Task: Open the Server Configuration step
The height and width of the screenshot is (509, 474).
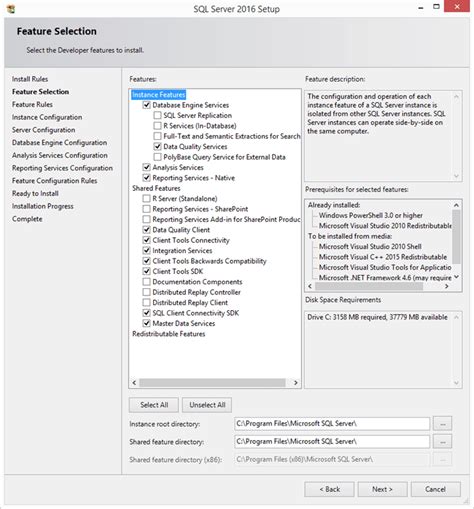Action: click(x=44, y=130)
